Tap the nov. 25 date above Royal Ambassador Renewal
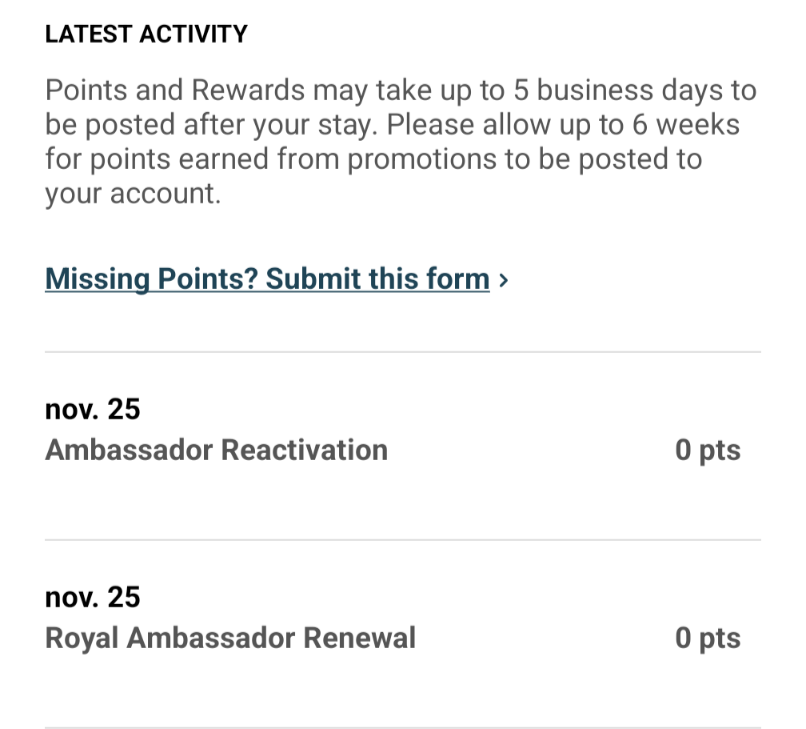This screenshot has width=806, height=729. pyautogui.click(x=93, y=597)
